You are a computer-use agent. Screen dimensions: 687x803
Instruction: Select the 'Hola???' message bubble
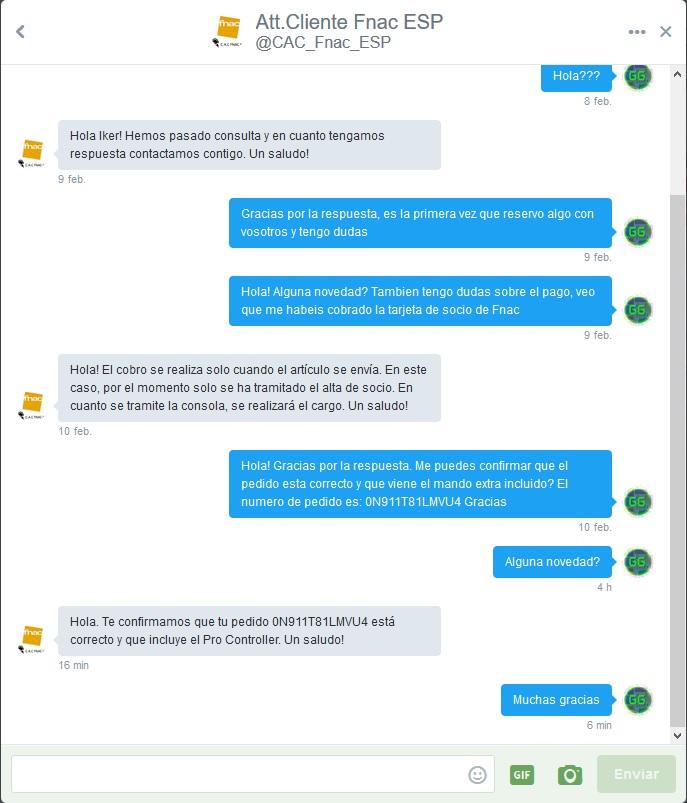576,77
